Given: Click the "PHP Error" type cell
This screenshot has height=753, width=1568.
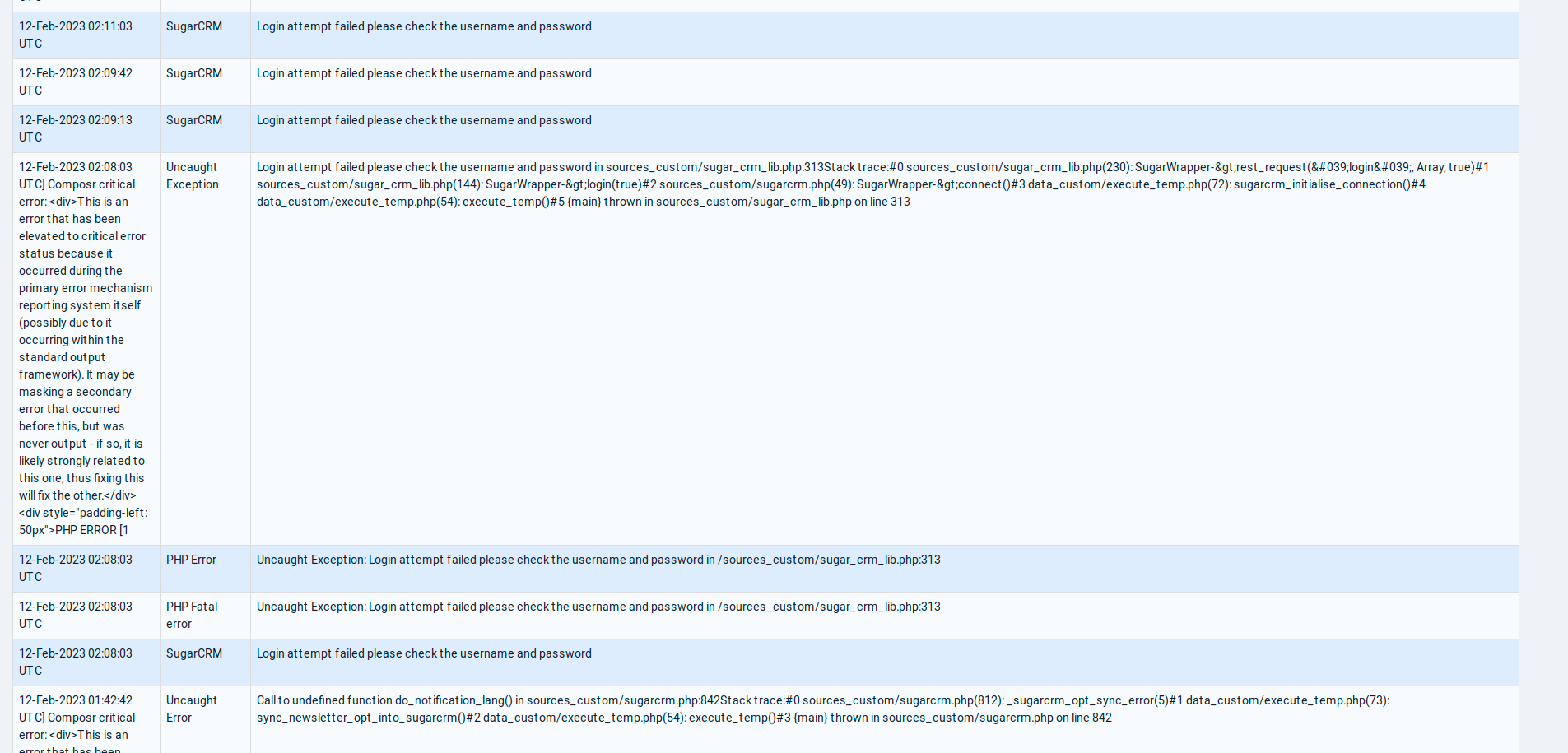Looking at the screenshot, I should coord(191,560).
